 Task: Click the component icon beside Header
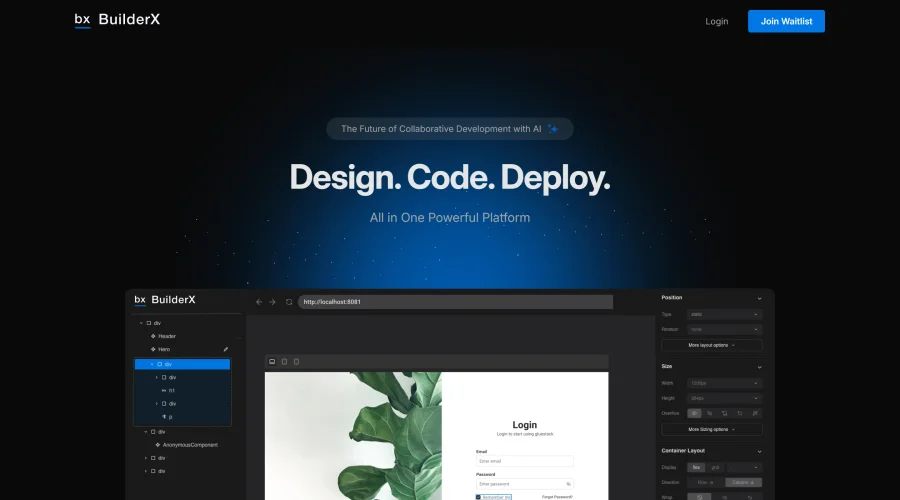click(153, 336)
